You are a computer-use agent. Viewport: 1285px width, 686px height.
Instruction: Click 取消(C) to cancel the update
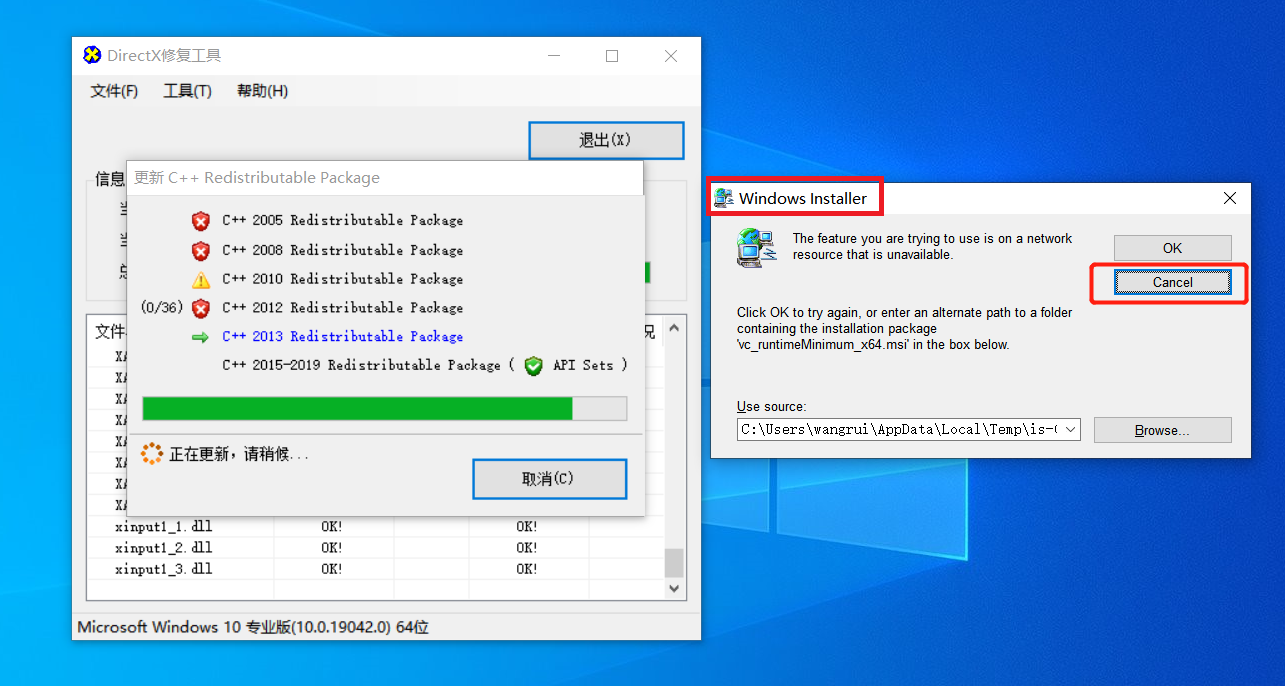tap(549, 479)
